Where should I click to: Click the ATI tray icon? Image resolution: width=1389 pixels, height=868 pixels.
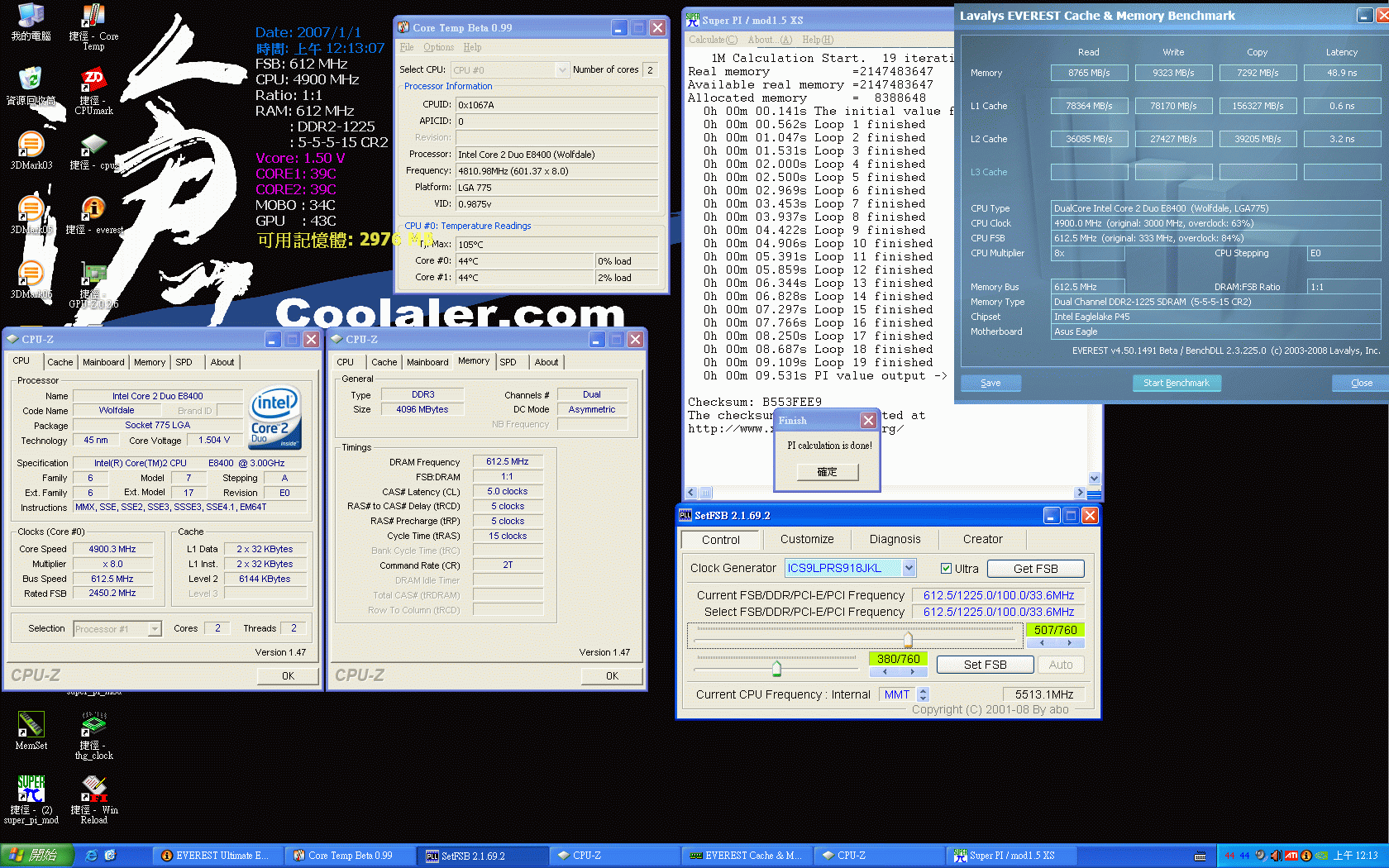(1291, 856)
